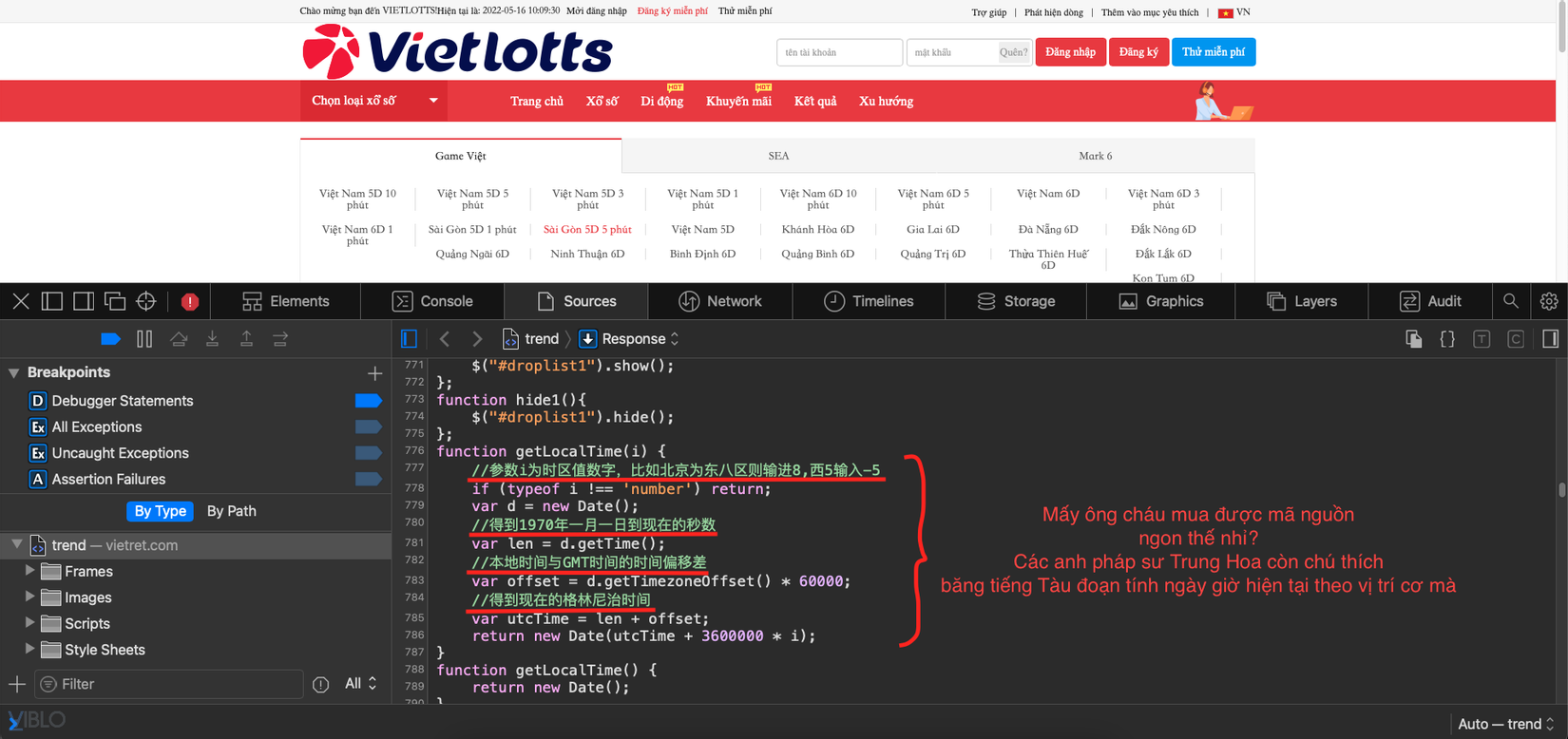The width and height of the screenshot is (1568, 739).
Task: Pause script execution in the debugger
Action: (144, 339)
